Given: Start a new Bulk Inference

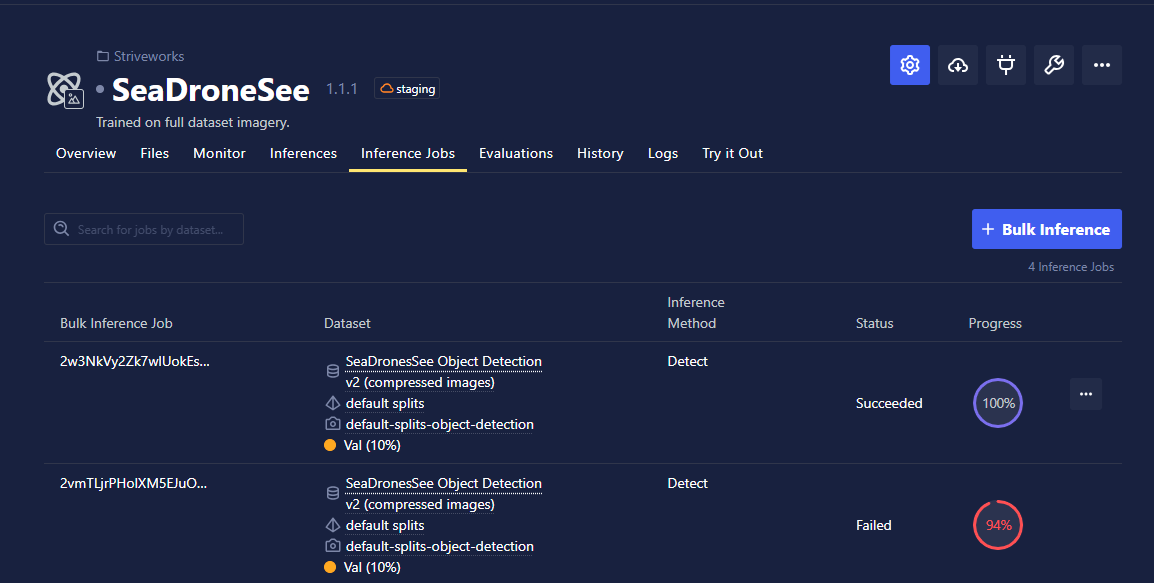Looking at the screenshot, I should [1047, 229].
